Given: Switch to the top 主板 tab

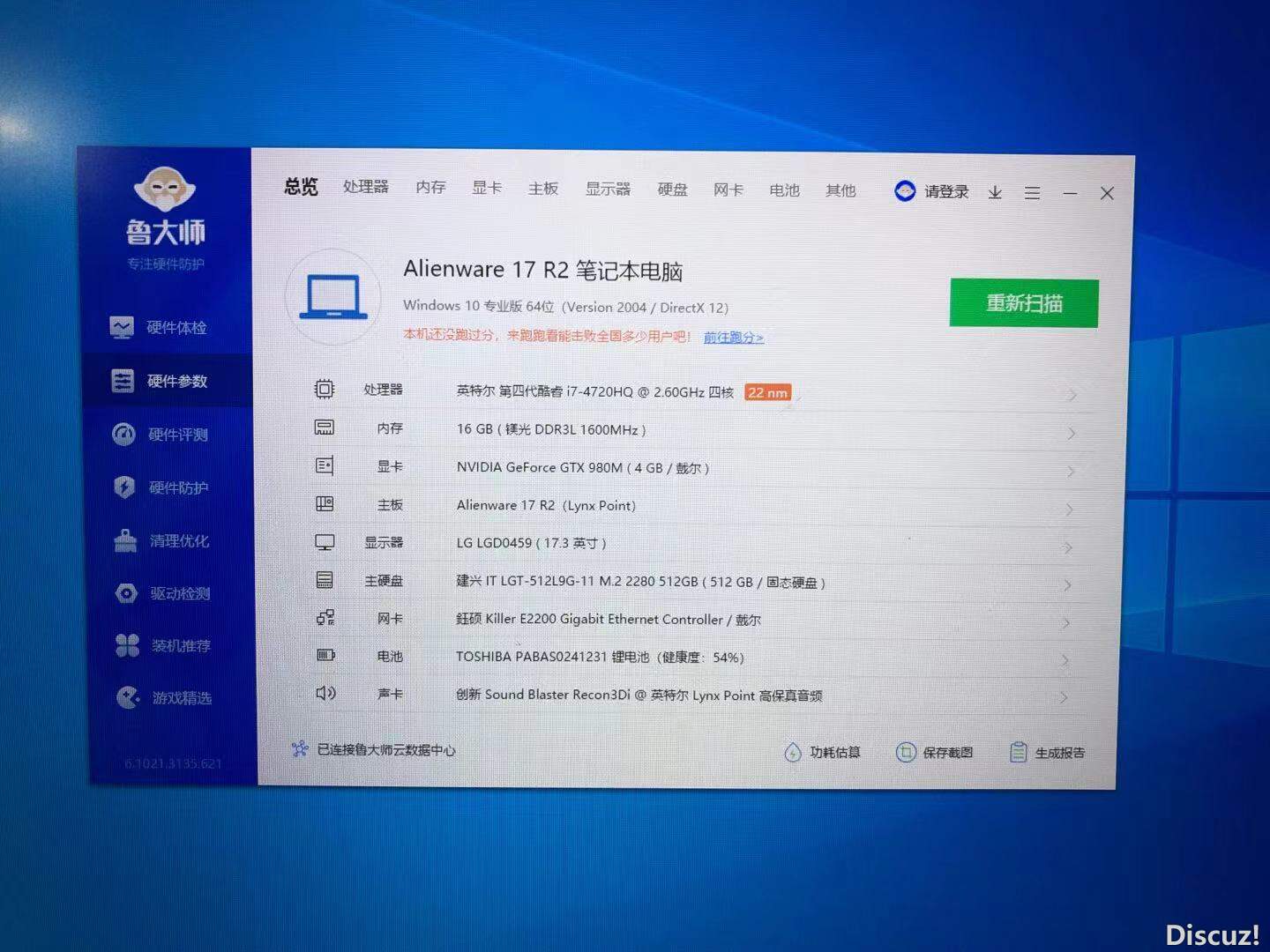Looking at the screenshot, I should click(x=543, y=188).
